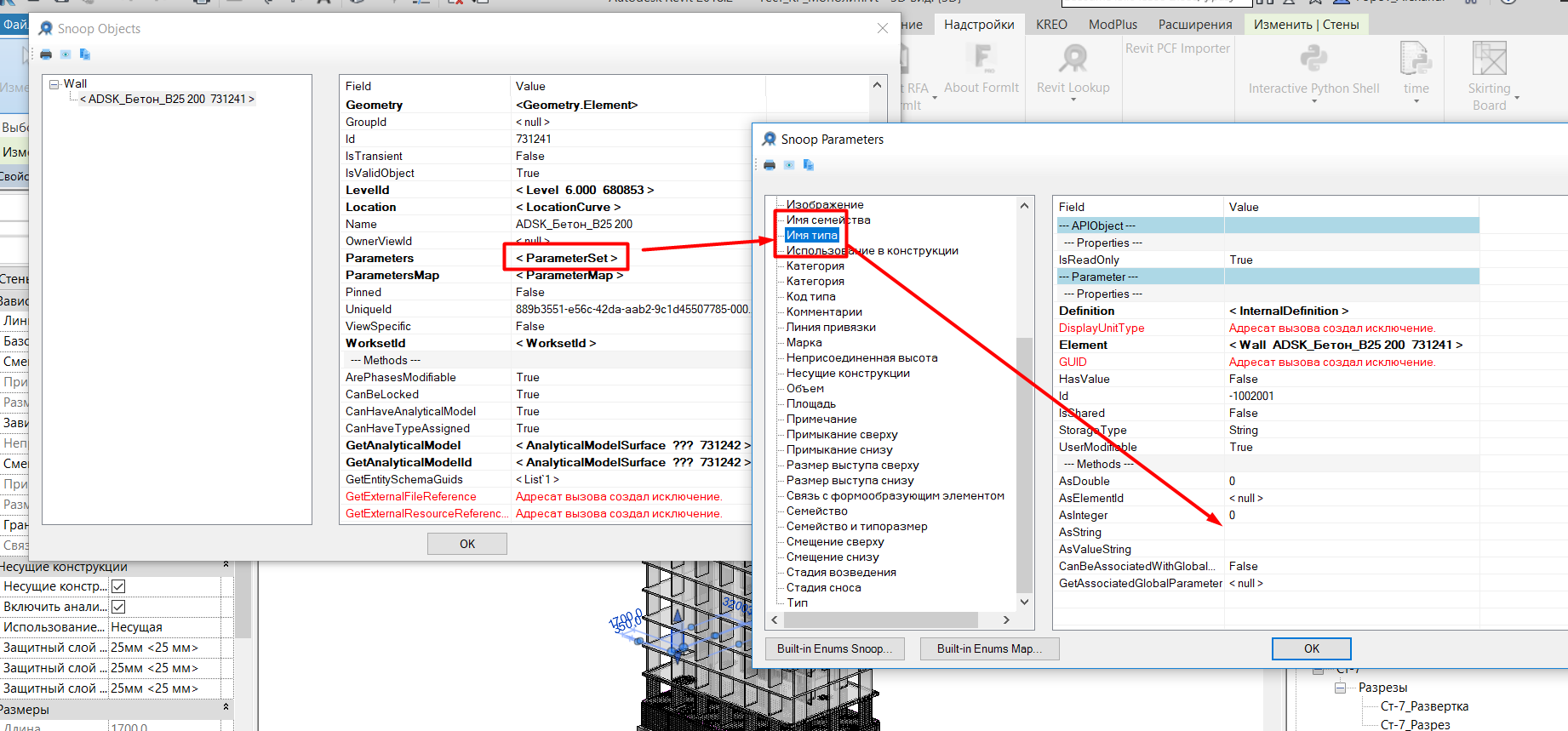This screenshot has height=731, width=1568.
Task: Click the preview icon in Snoop Objects toolbar
Action: pos(66,54)
